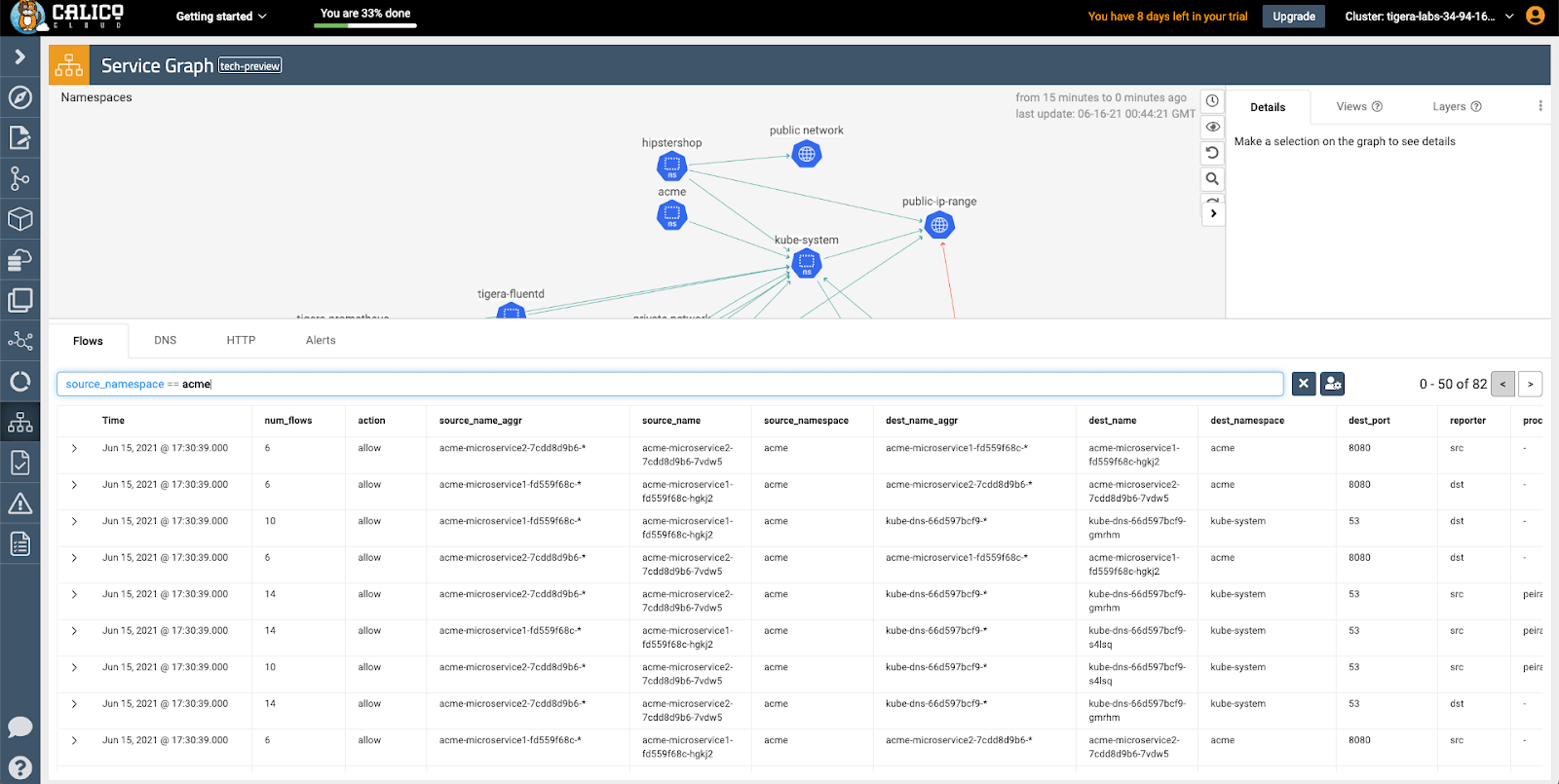Click the source_namespace column header
Image resolution: width=1559 pixels, height=784 pixels.
(806, 421)
